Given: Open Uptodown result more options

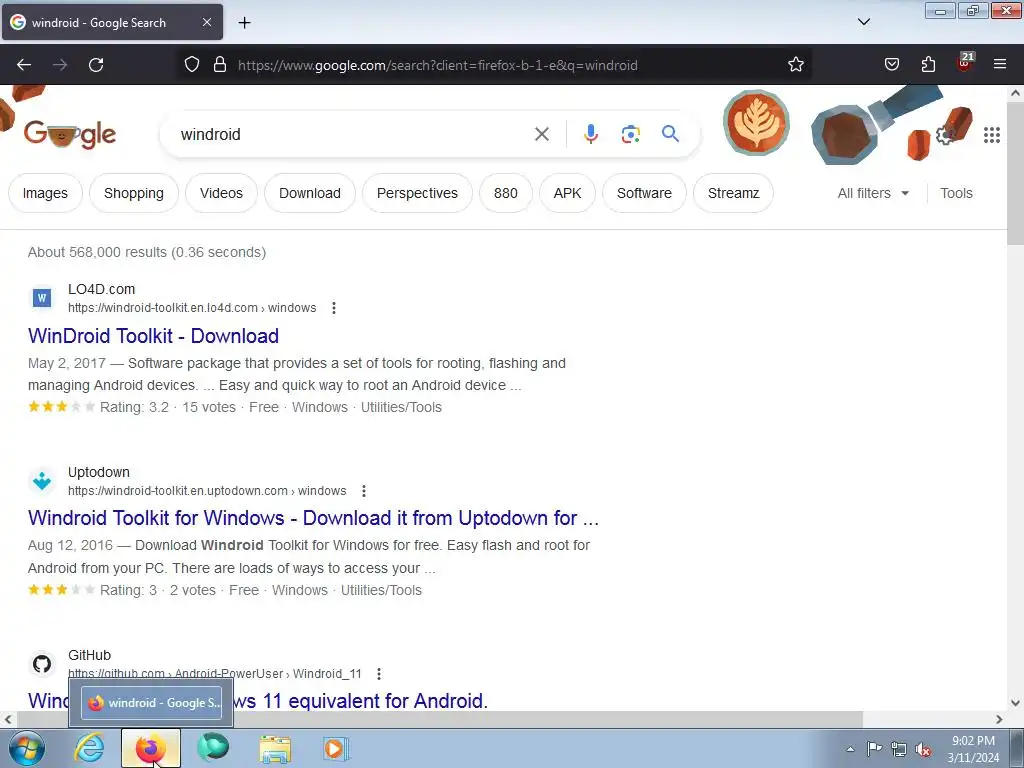Looking at the screenshot, I should click(364, 490).
